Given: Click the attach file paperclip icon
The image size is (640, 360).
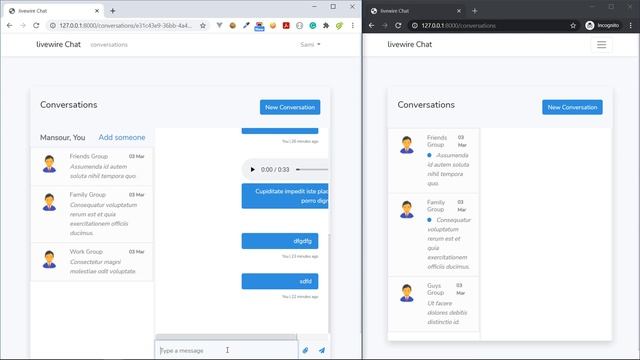Looking at the screenshot, I should tap(305, 350).
